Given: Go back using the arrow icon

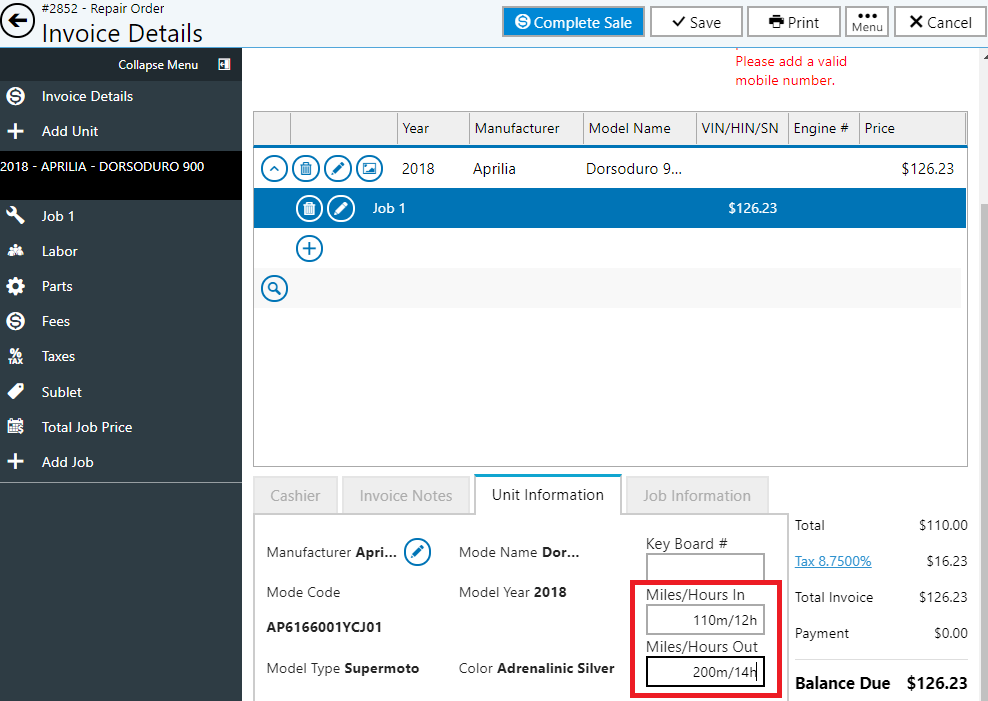Looking at the screenshot, I should 17,21.
